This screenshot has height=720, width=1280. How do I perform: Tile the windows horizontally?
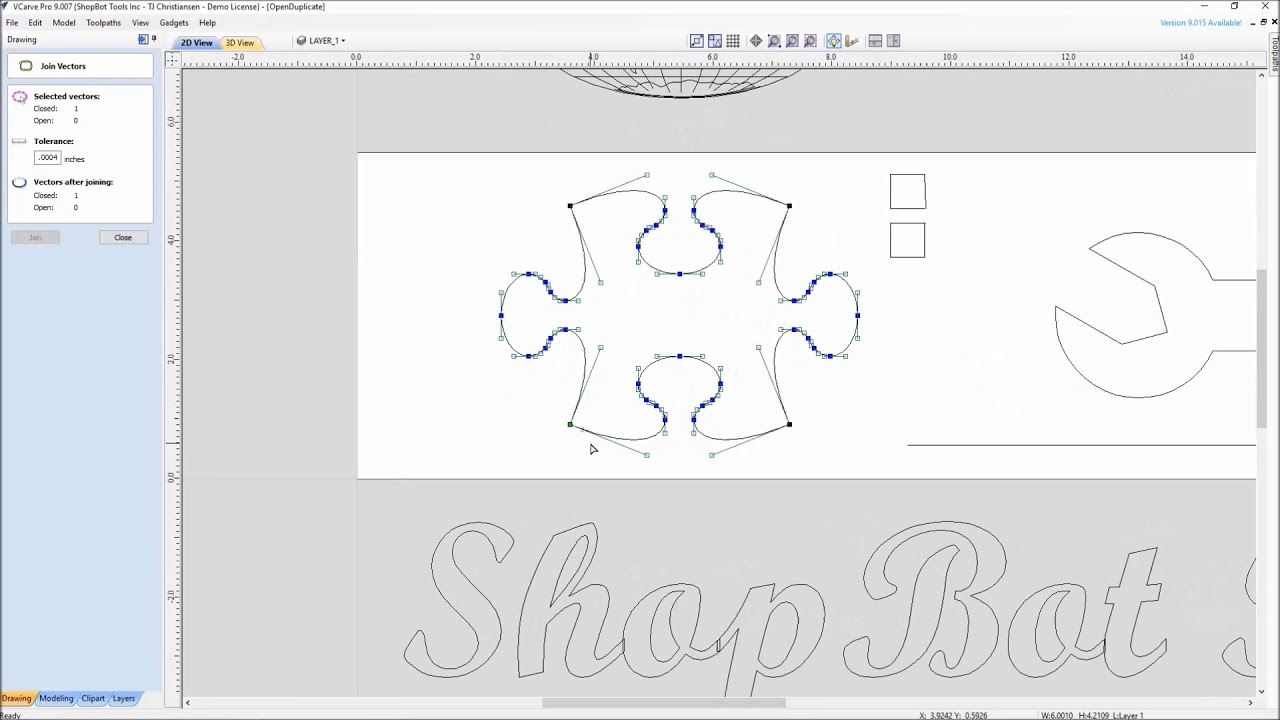875,41
